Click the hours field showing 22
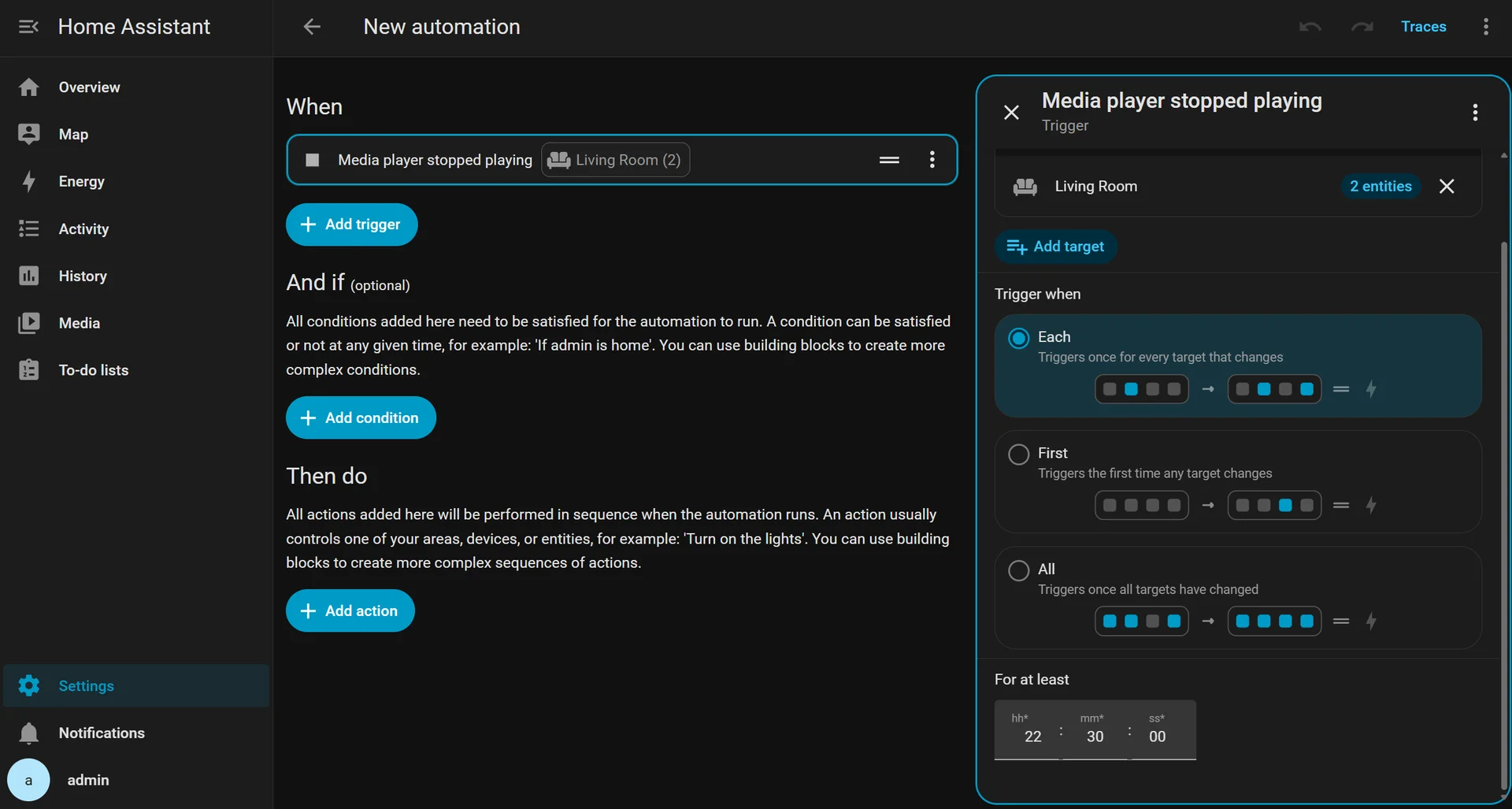Viewport: 1512px width, 809px height. click(x=1028, y=730)
